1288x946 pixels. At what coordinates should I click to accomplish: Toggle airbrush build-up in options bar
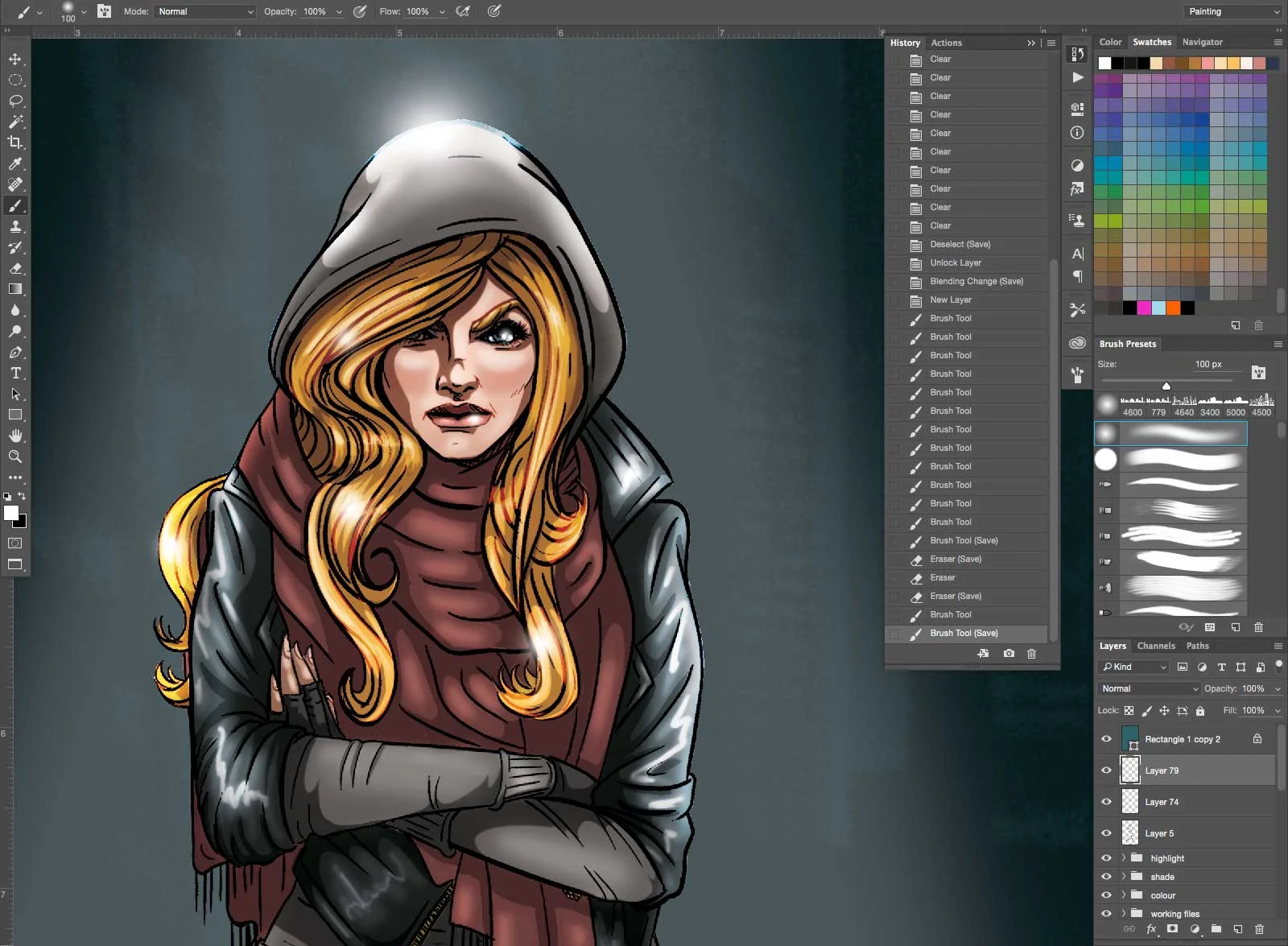tap(463, 11)
